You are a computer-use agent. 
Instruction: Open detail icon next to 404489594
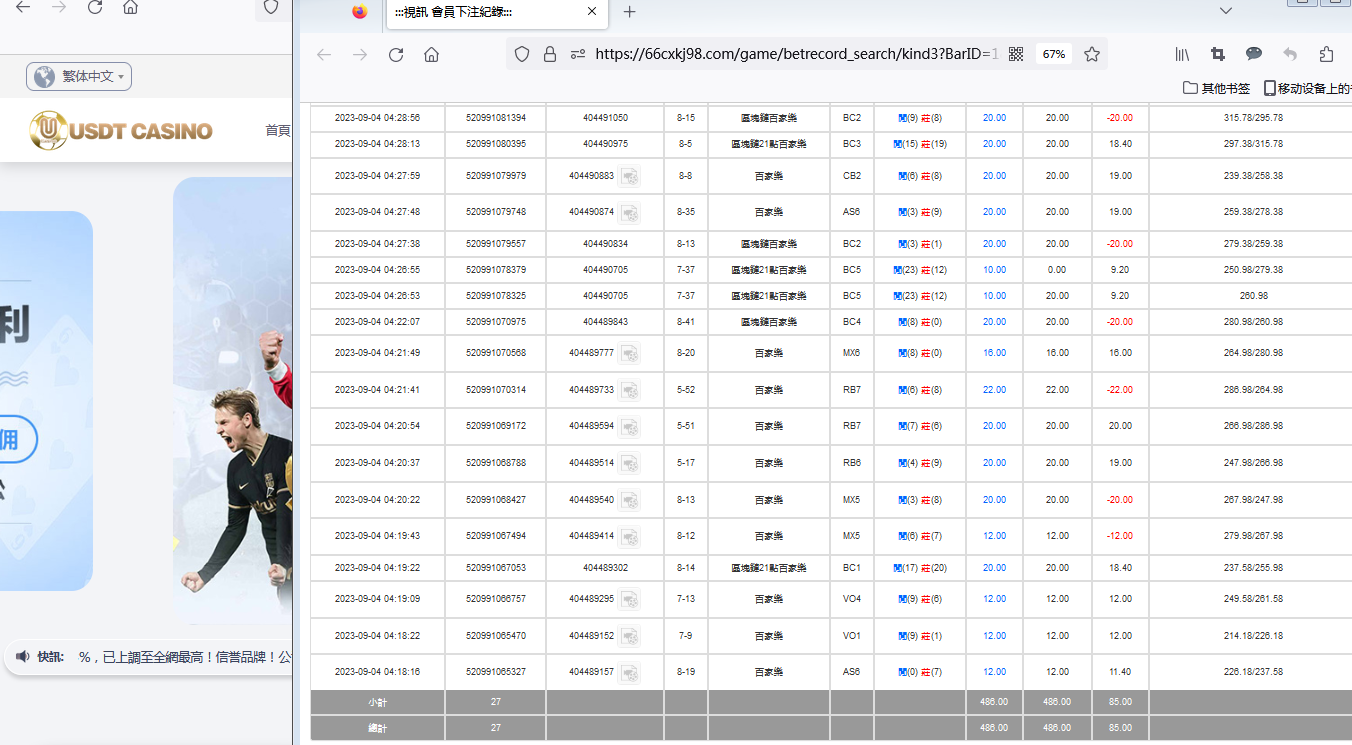point(629,426)
